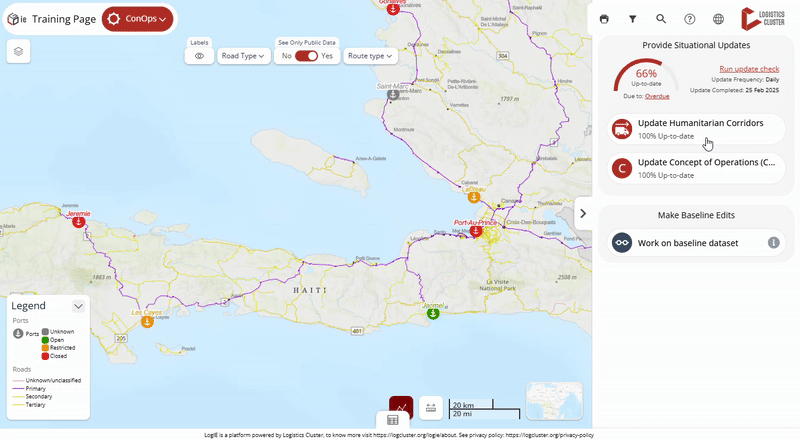The image size is (800, 440).
Task: Click the overview mini map thumbnail
Action: pyautogui.click(x=554, y=401)
